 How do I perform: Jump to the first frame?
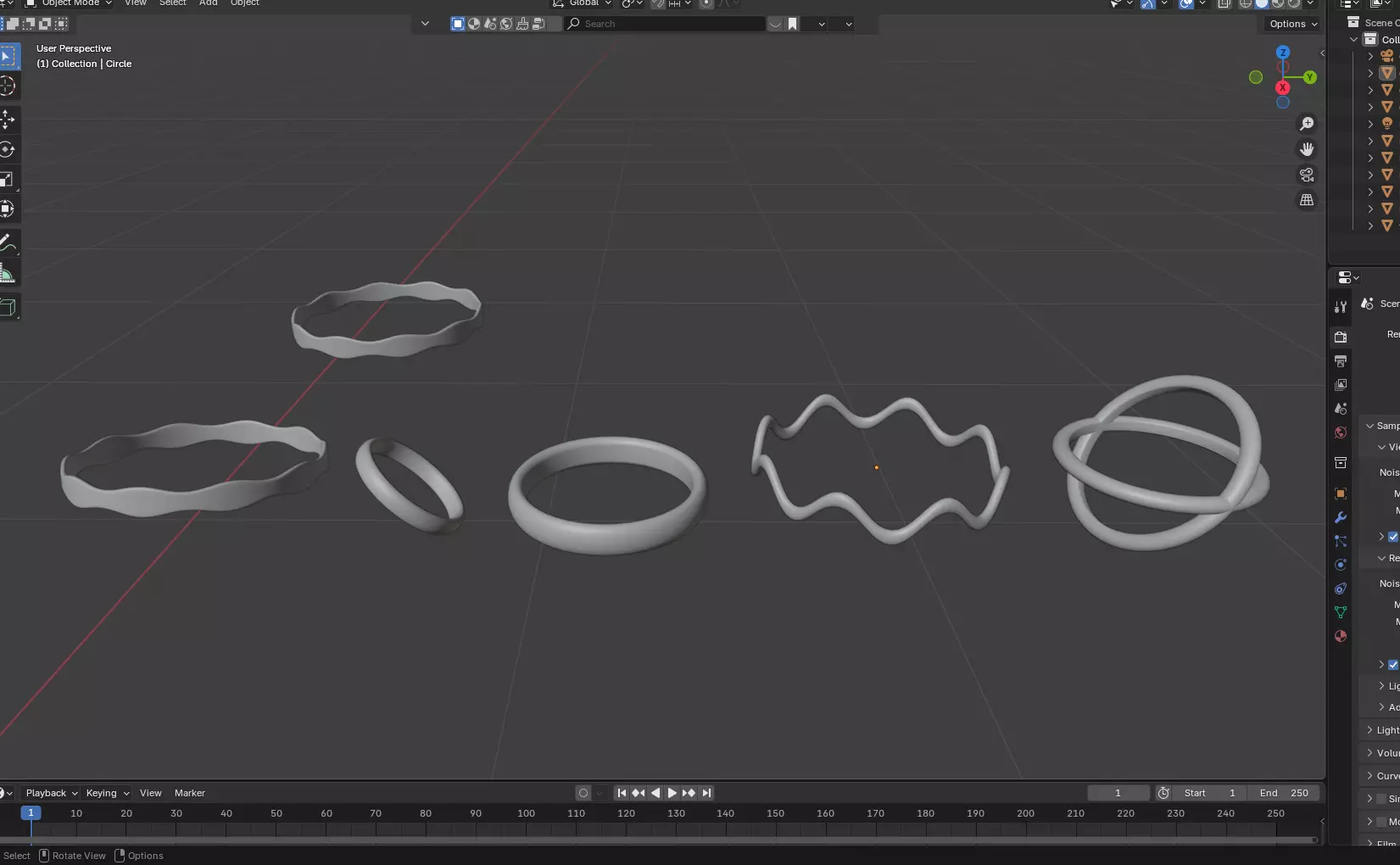pyautogui.click(x=622, y=793)
